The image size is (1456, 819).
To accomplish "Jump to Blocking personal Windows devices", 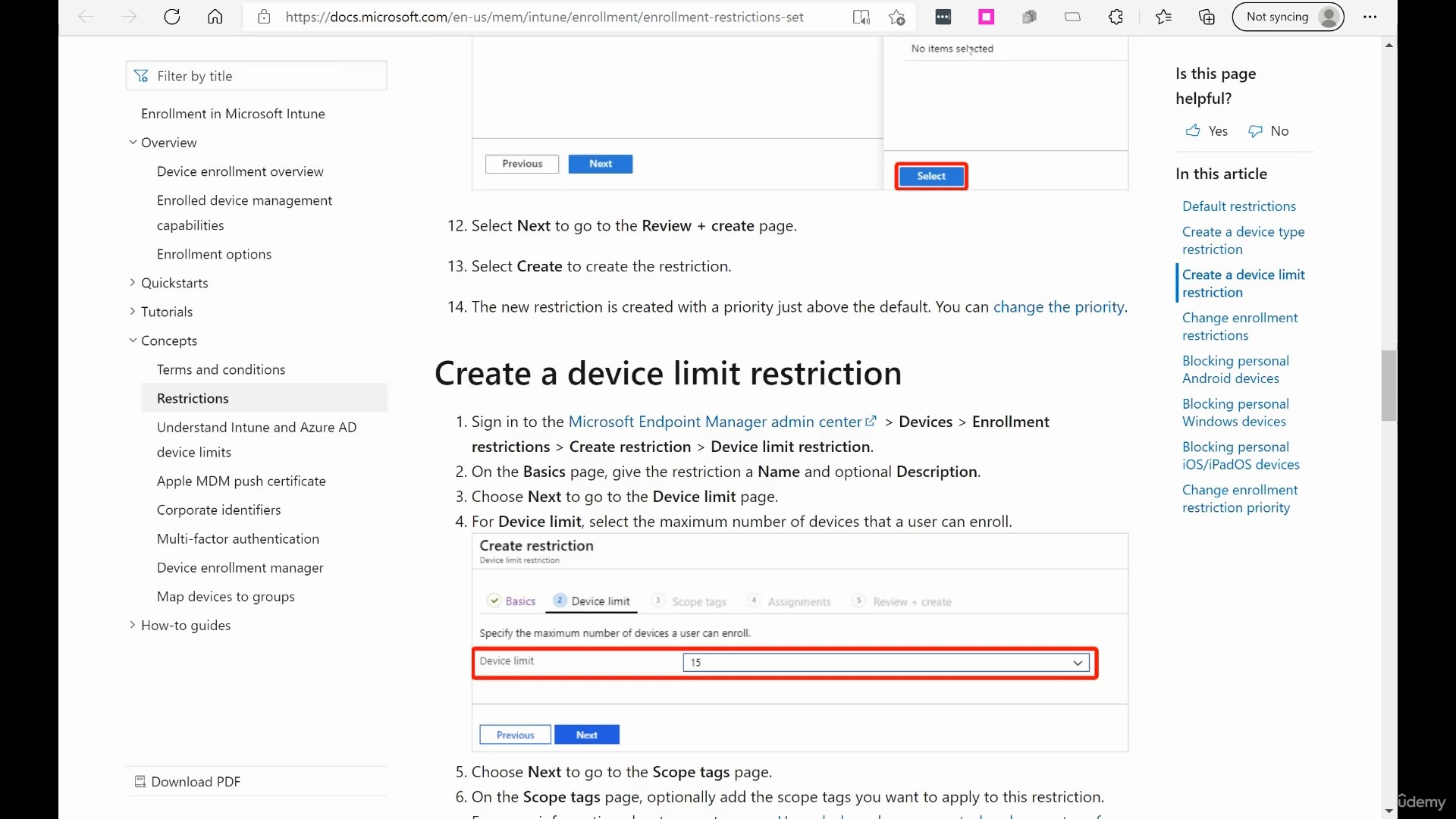I will [1235, 413].
